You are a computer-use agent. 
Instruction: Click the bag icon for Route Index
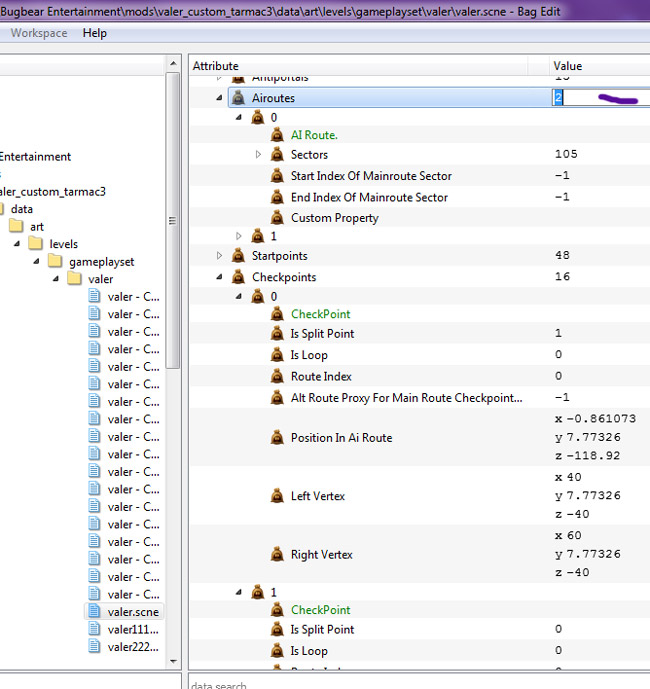(277, 376)
